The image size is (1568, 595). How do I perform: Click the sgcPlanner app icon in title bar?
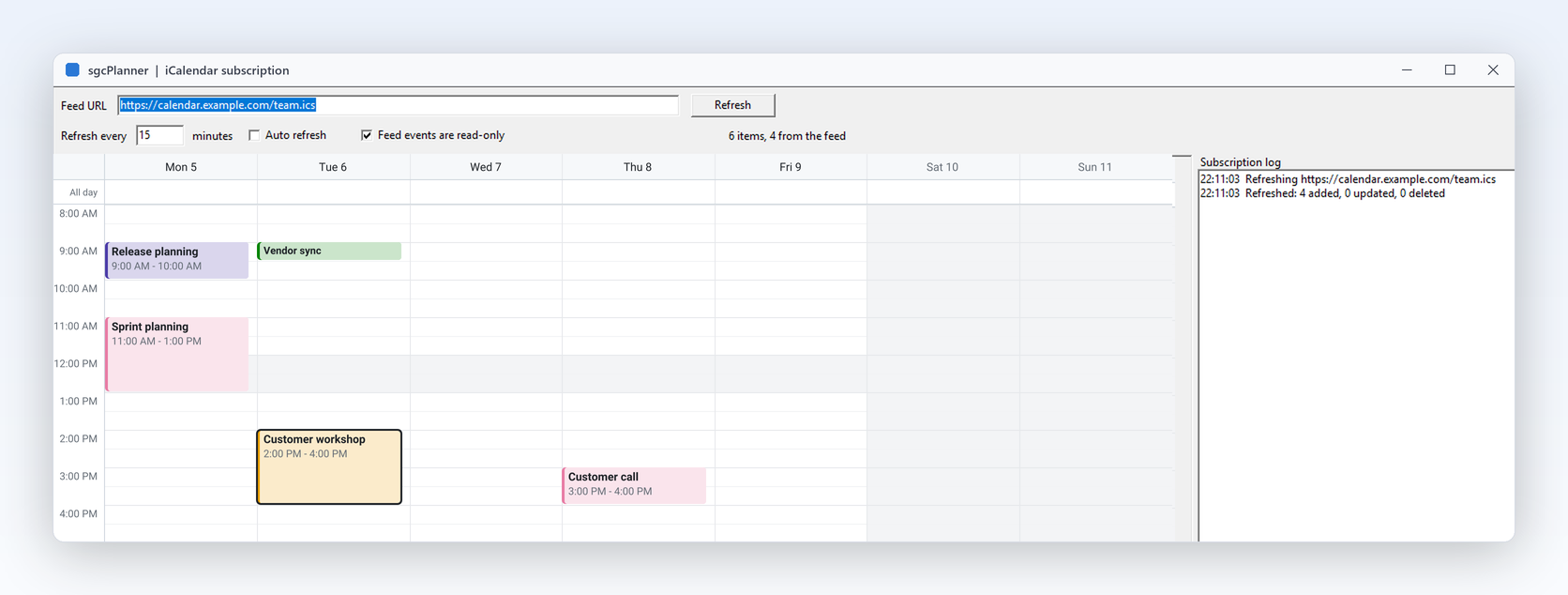tap(72, 70)
